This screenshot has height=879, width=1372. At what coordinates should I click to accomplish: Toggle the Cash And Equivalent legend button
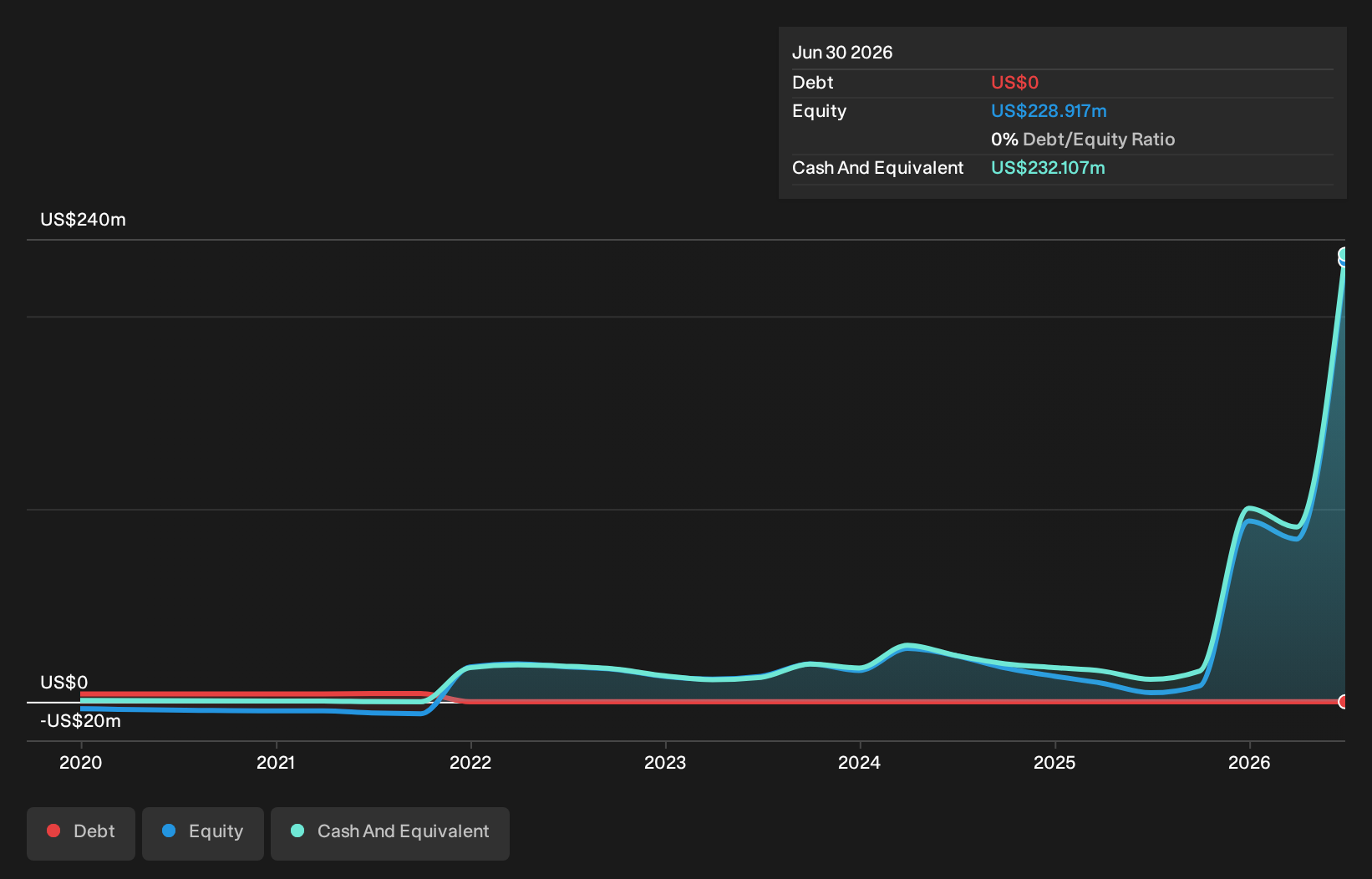[x=390, y=833]
